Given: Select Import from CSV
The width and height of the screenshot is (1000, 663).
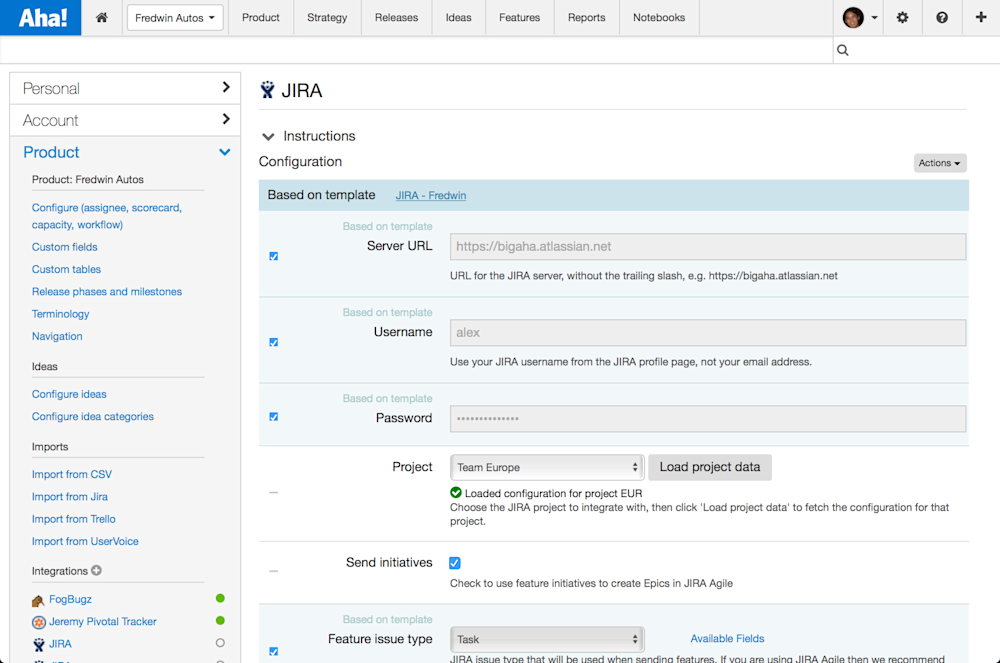Looking at the screenshot, I should (71, 474).
